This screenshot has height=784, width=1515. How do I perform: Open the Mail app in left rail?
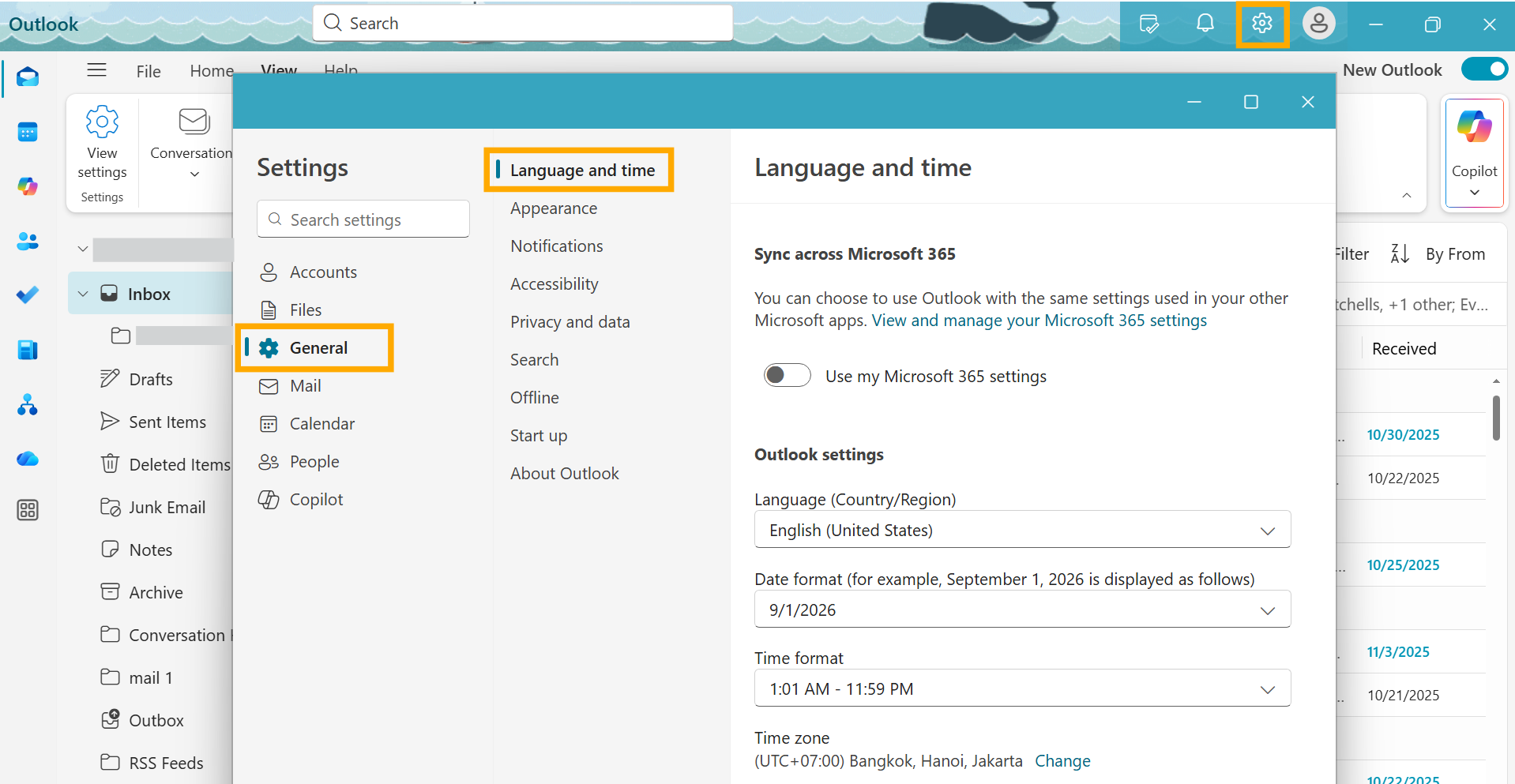pos(28,77)
